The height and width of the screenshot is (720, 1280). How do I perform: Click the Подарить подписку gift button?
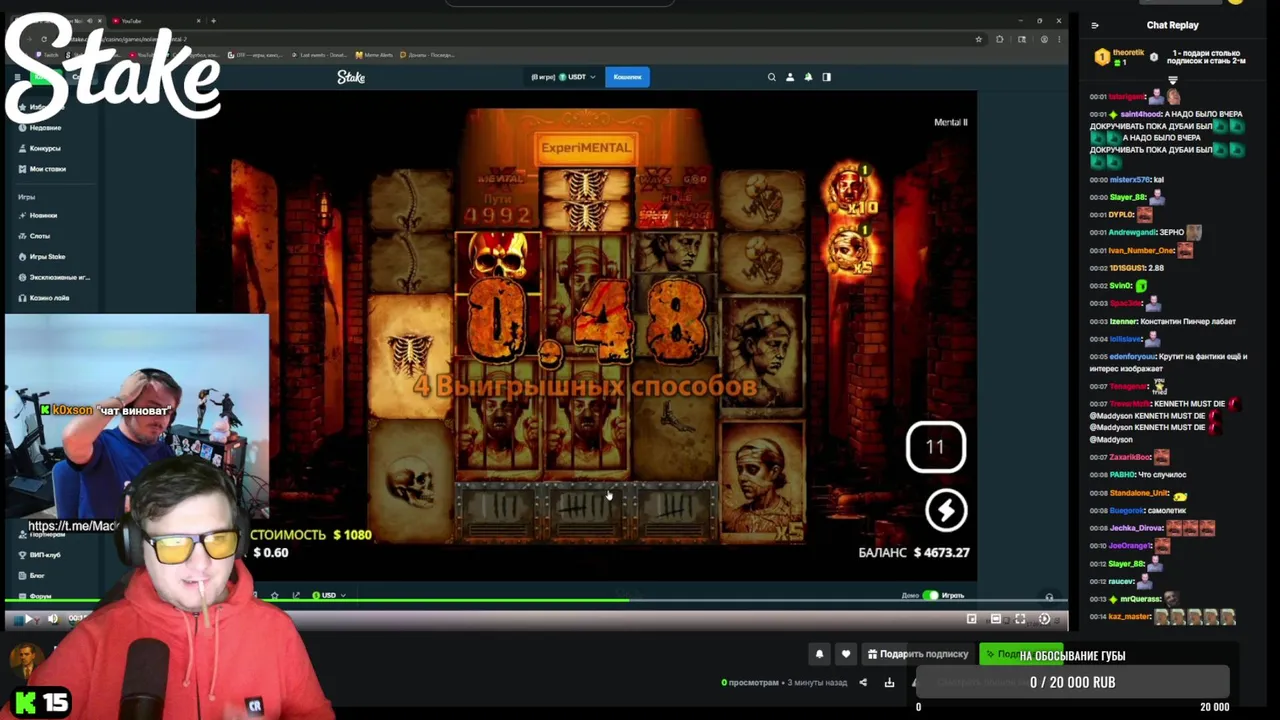pyautogui.click(x=918, y=654)
